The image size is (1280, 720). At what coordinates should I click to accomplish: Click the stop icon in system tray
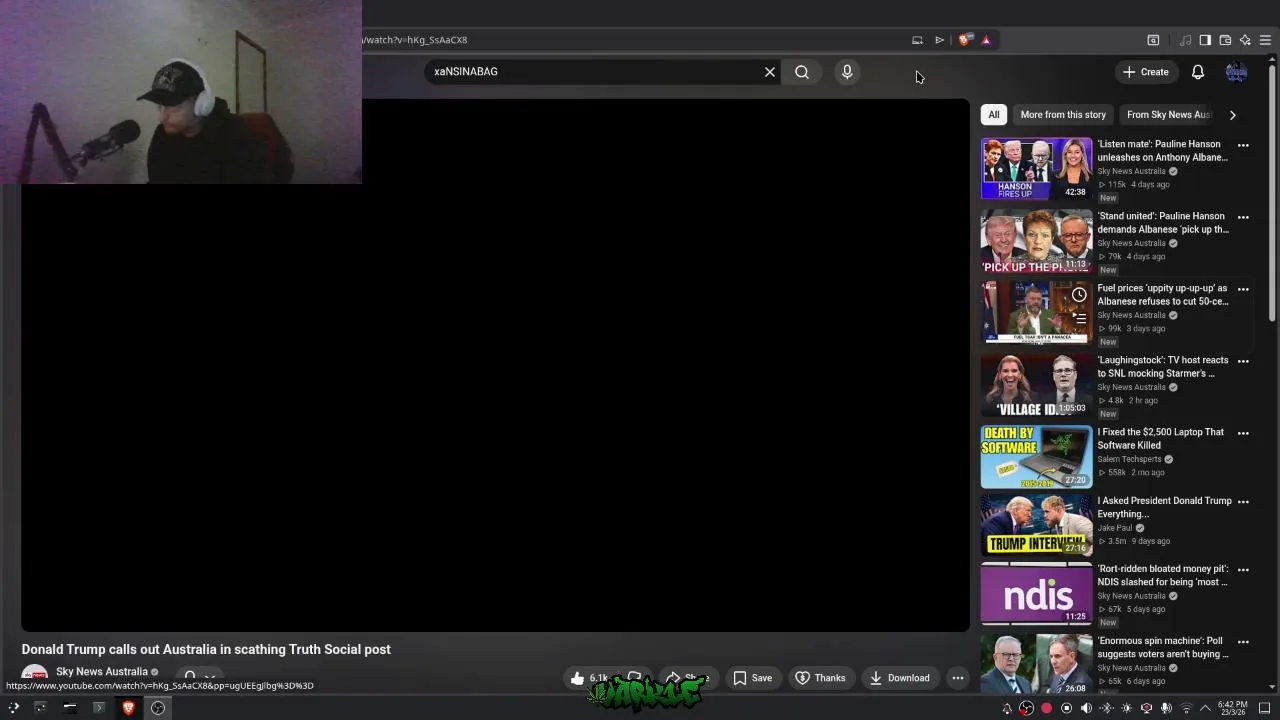[1066, 708]
